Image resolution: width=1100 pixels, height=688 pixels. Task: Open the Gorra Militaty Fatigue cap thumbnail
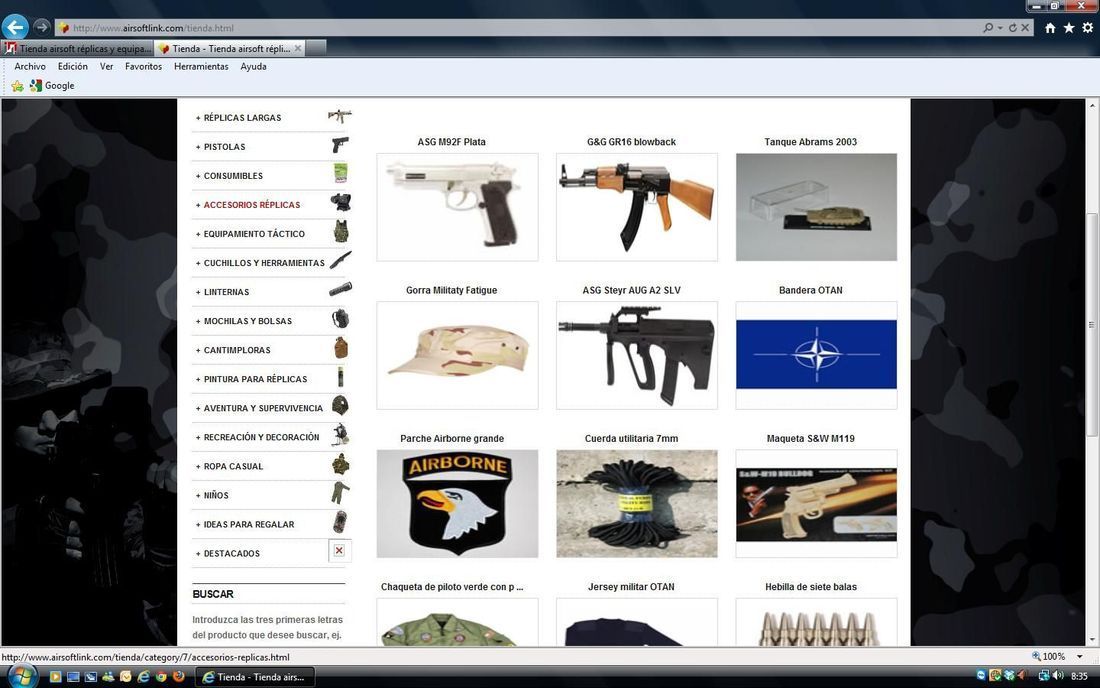pos(457,356)
